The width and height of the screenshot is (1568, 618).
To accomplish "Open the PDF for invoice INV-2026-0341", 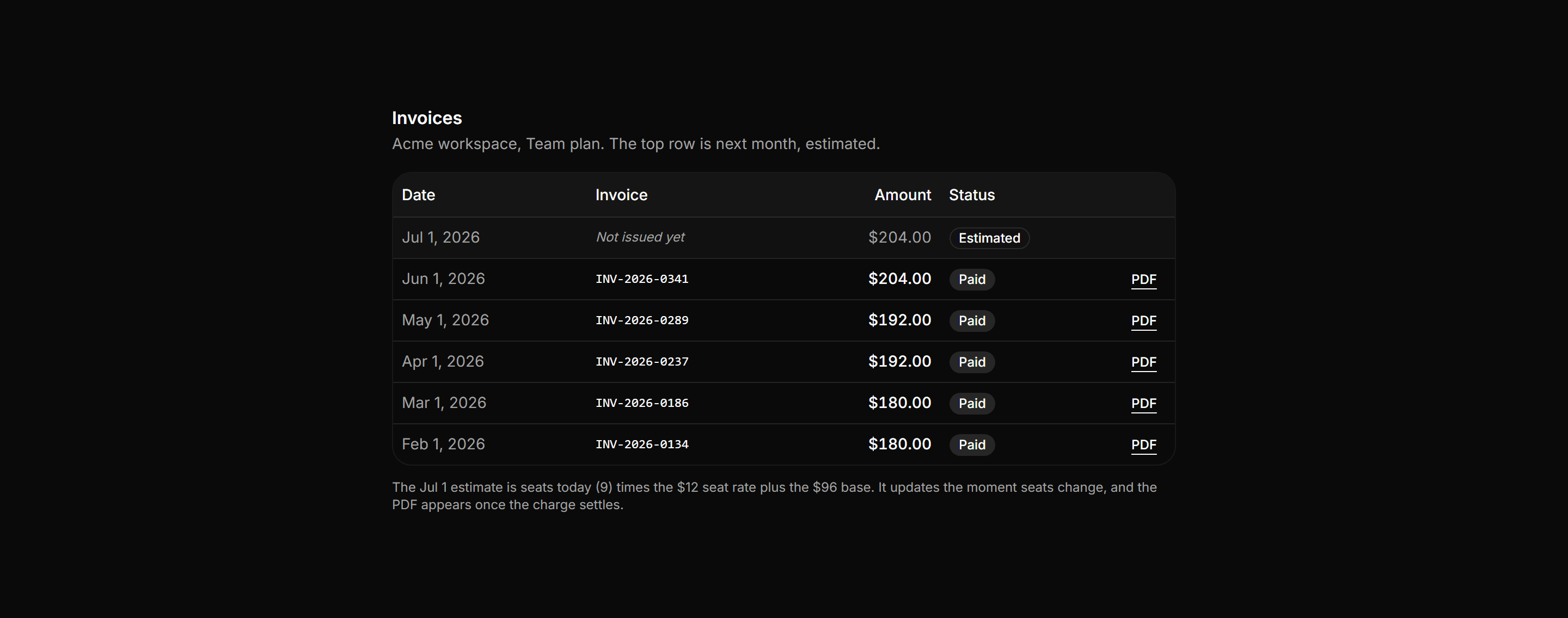I will pyautogui.click(x=1144, y=279).
